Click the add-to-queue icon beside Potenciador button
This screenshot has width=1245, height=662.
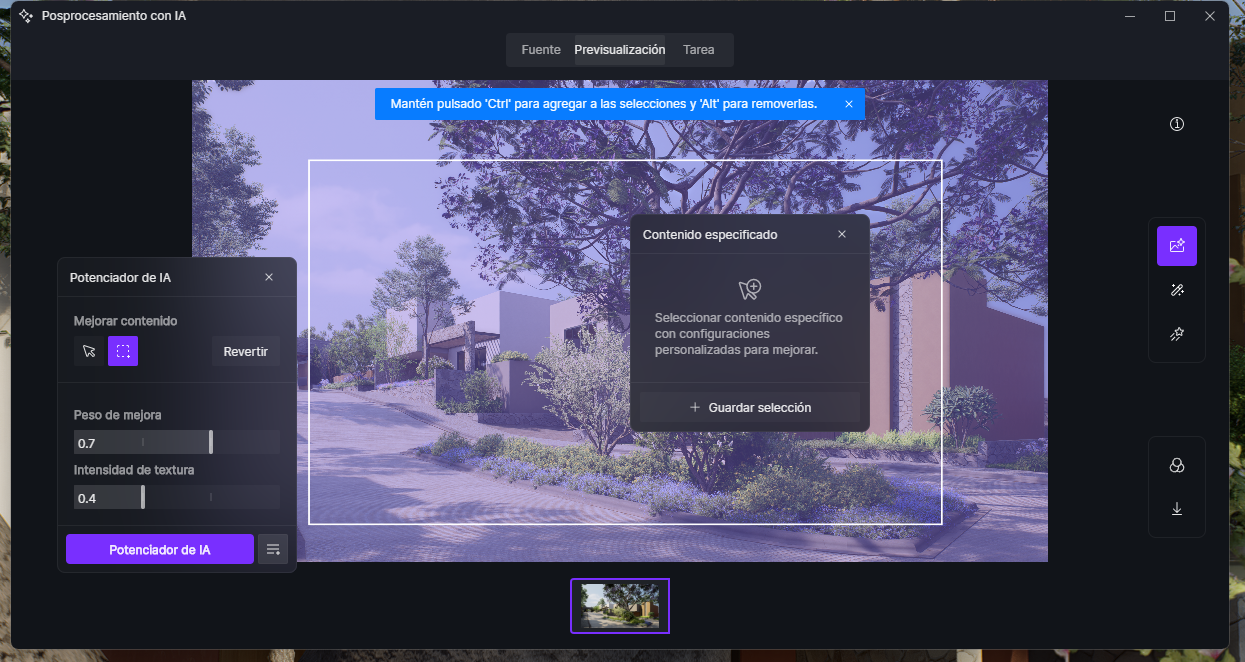(x=273, y=549)
